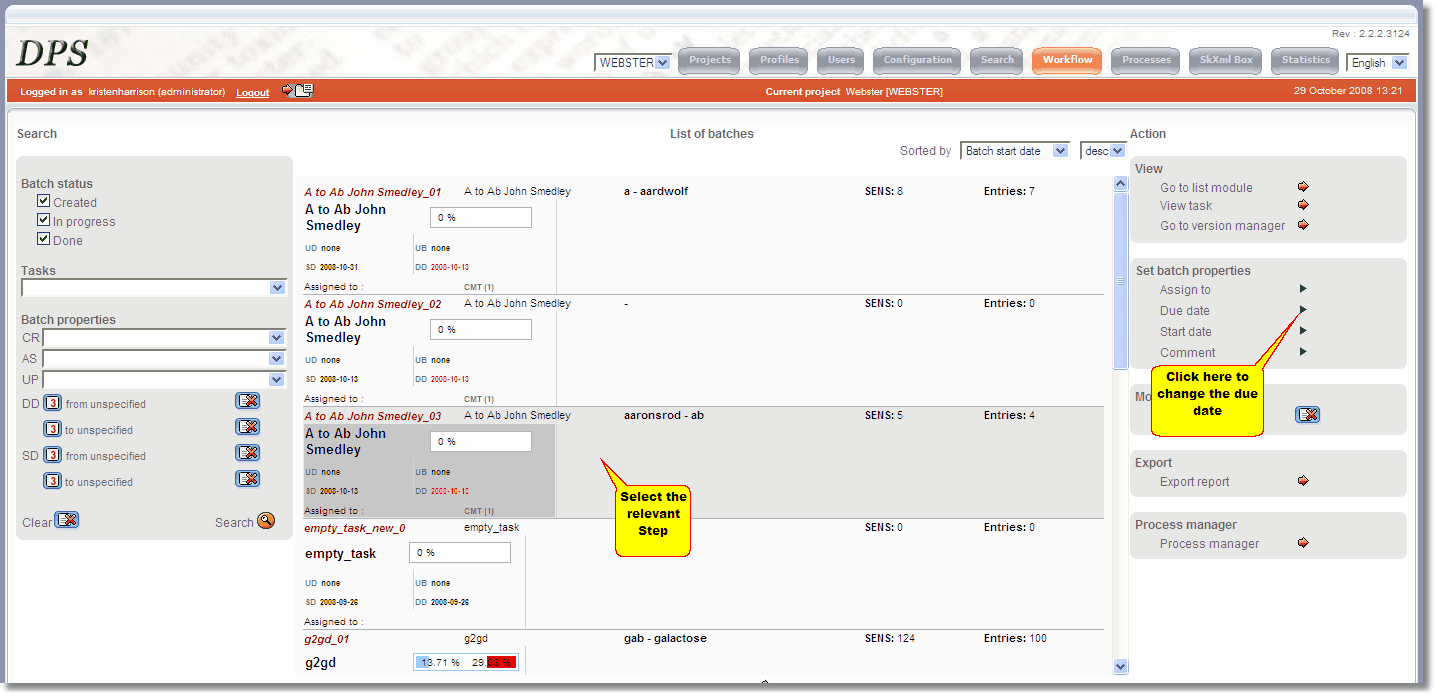Click the g2gd progress bar showing 13.71 %
This screenshot has width=1435, height=695.
[466, 662]
